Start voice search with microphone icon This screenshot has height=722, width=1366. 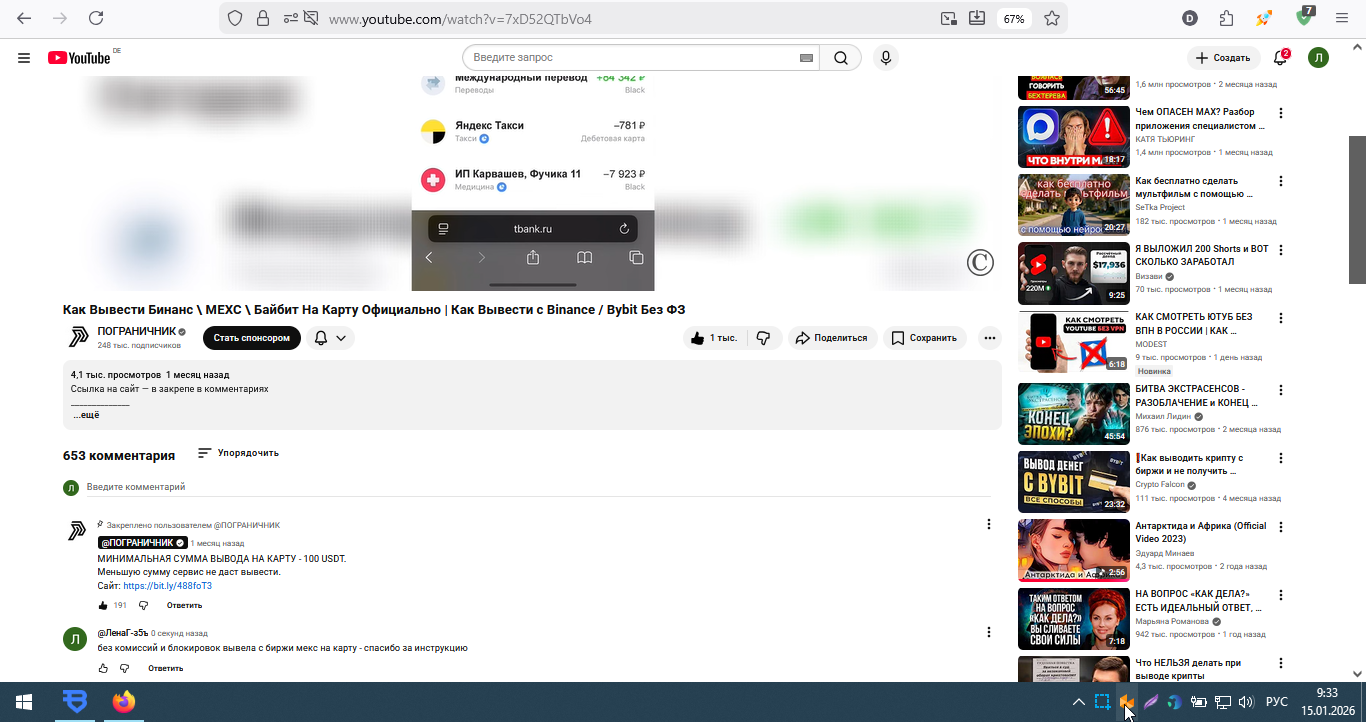pos(885,58)
